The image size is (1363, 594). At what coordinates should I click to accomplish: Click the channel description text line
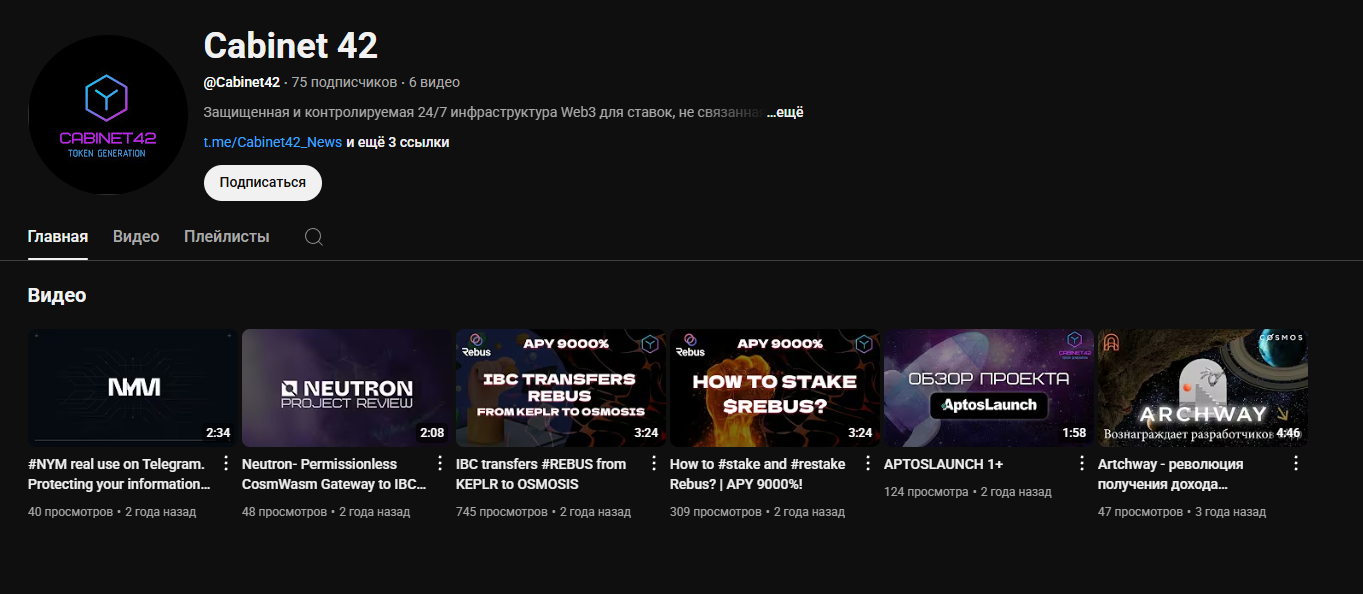point(484,112)
